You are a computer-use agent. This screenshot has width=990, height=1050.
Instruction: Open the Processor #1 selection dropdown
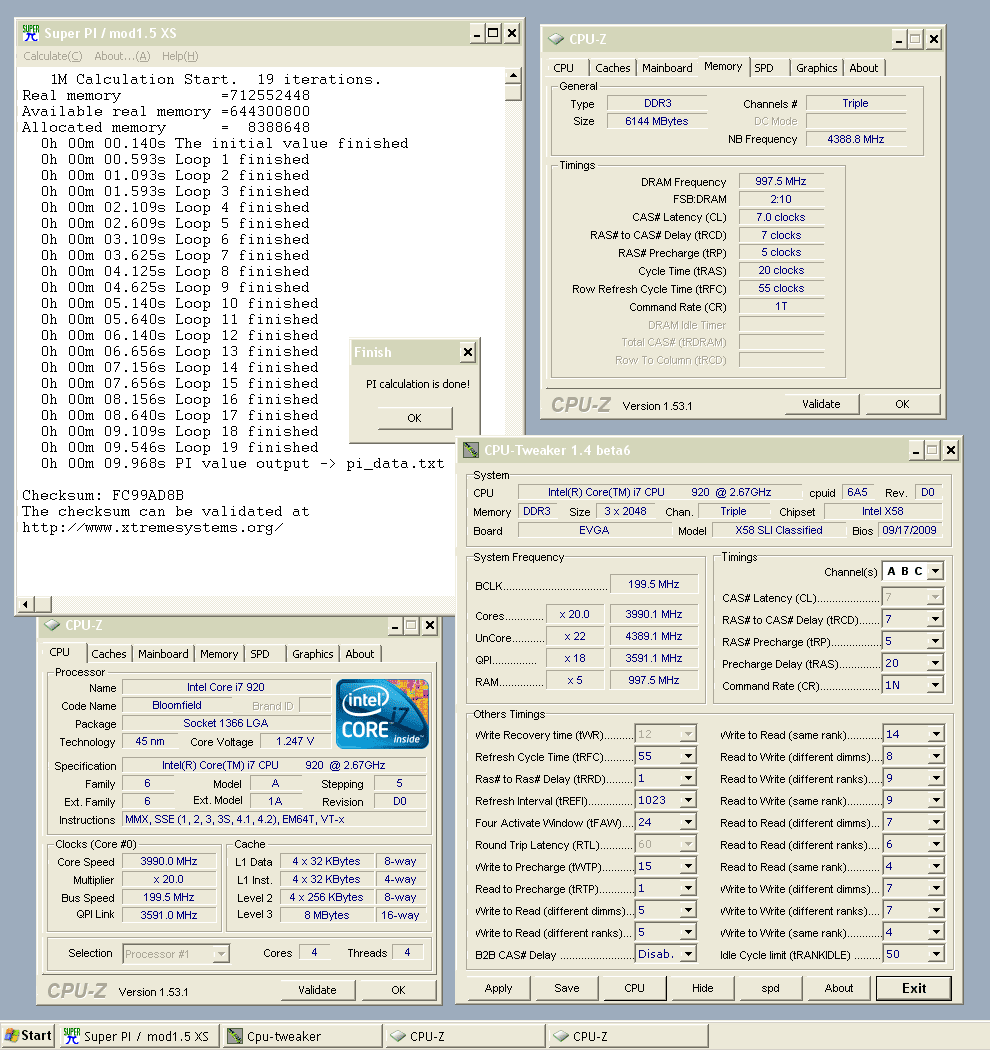(x=220, y=954)
